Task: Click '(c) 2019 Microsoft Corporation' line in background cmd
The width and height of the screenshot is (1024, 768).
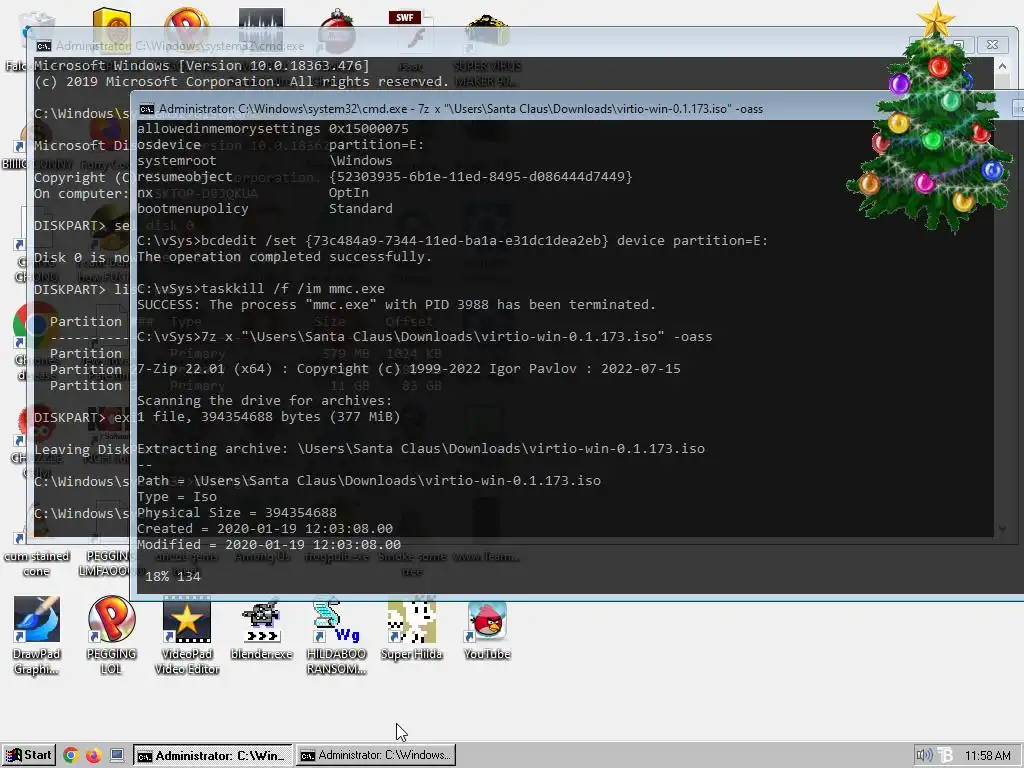Action: tap(242, 82)
